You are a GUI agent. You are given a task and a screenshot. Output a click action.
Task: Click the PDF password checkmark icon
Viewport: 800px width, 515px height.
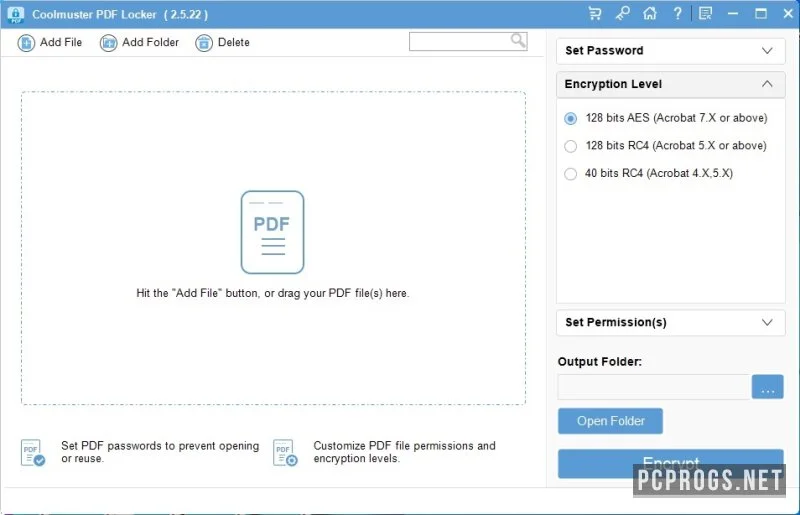[33, 453]
